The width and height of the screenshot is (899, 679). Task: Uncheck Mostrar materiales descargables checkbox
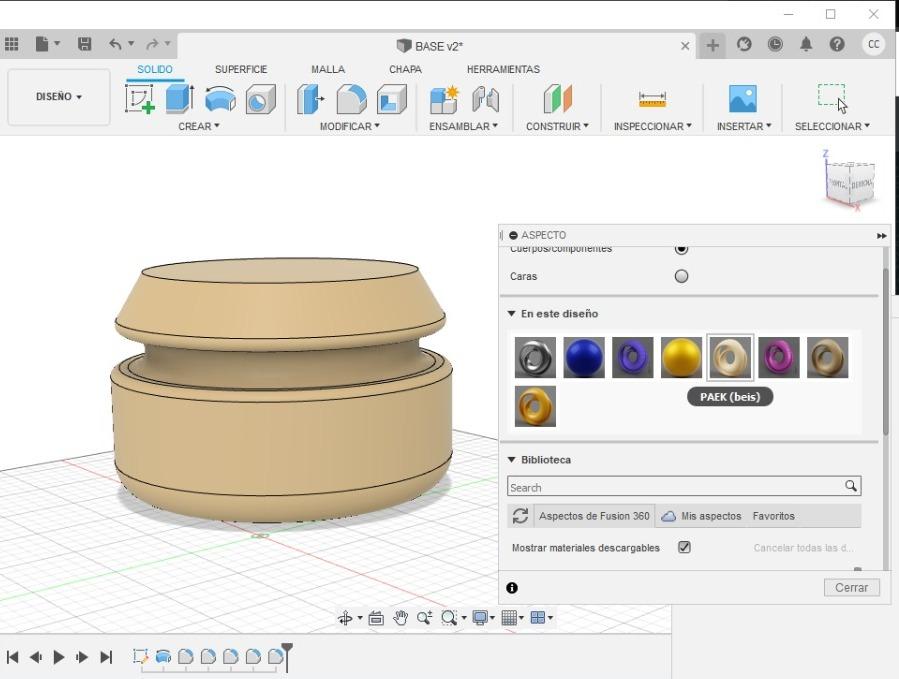pos(684,547)
